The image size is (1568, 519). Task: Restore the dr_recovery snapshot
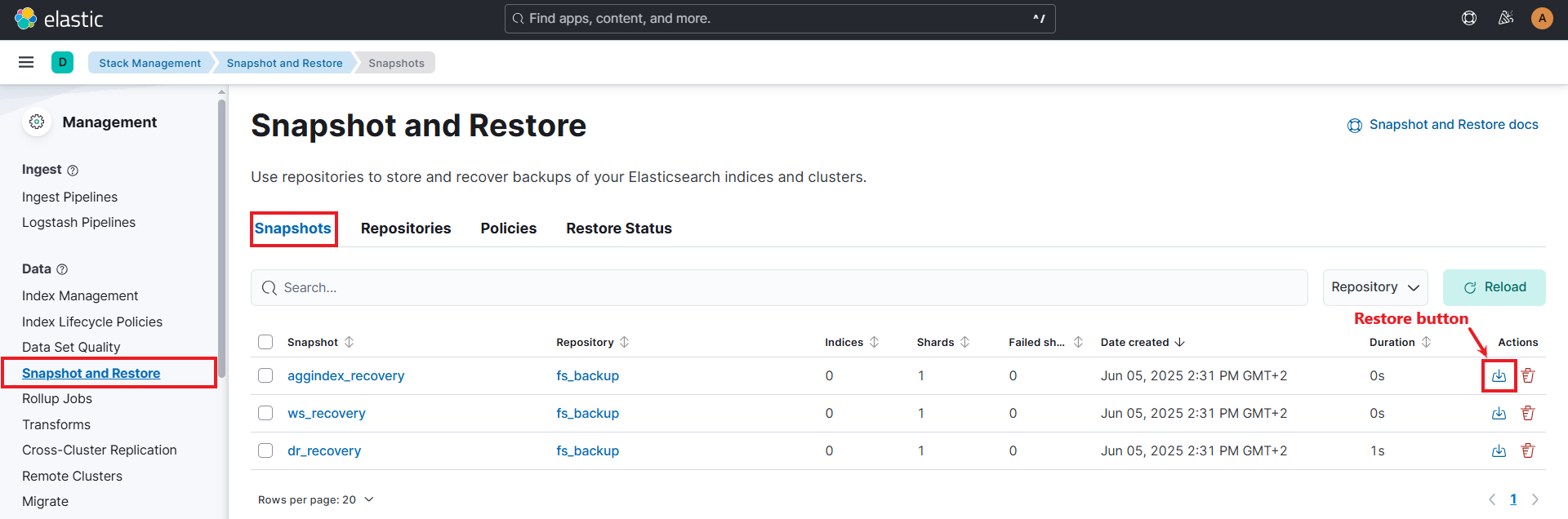tap(1499, 450)
